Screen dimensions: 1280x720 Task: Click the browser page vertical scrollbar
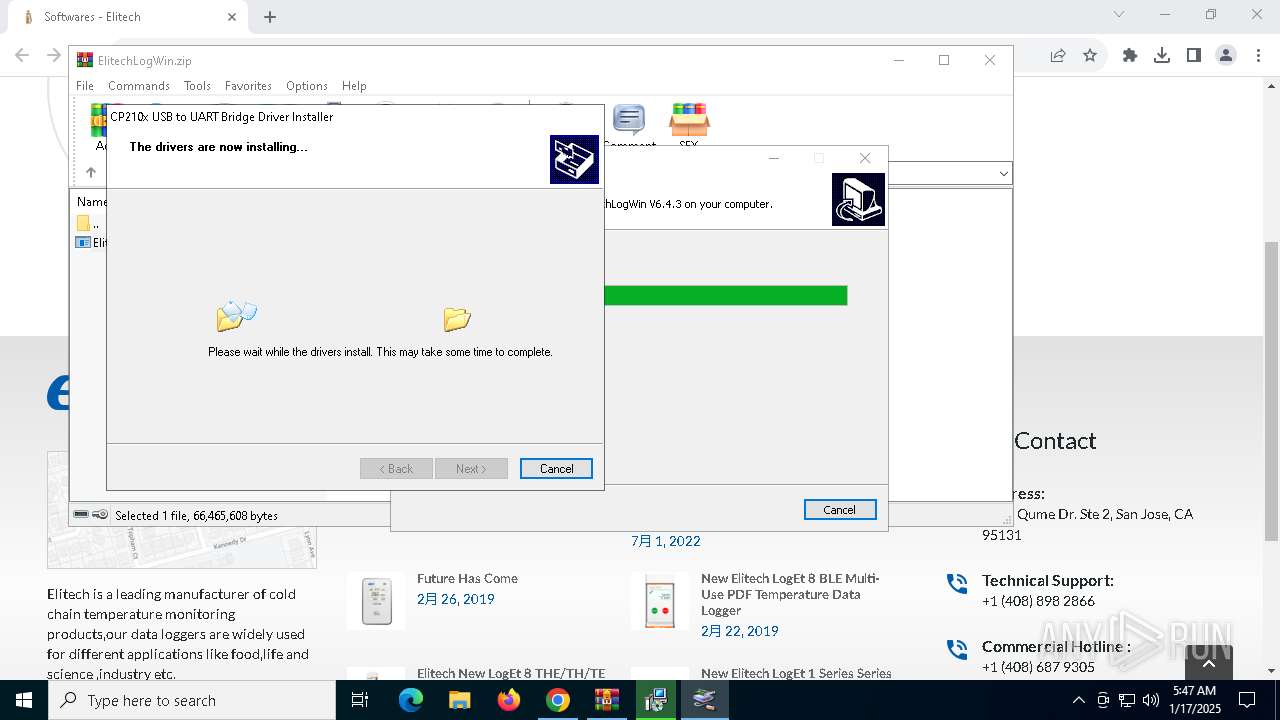[x=1271, y=391]
